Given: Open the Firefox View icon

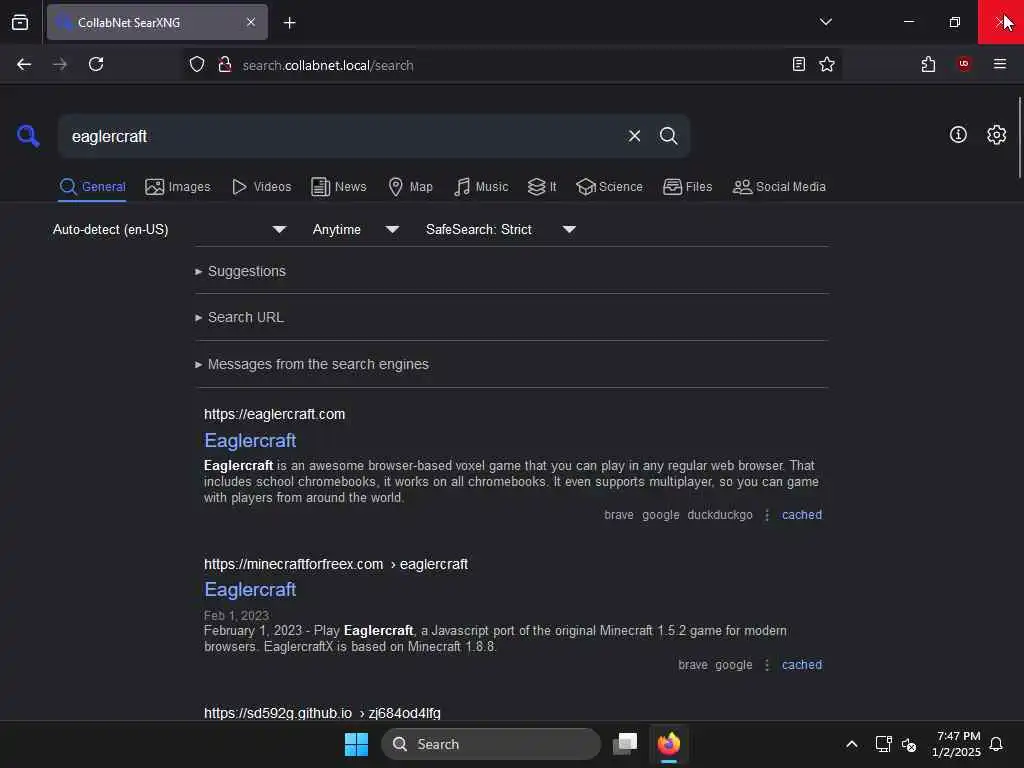Looking at the screenshot, I should (20, 22).
